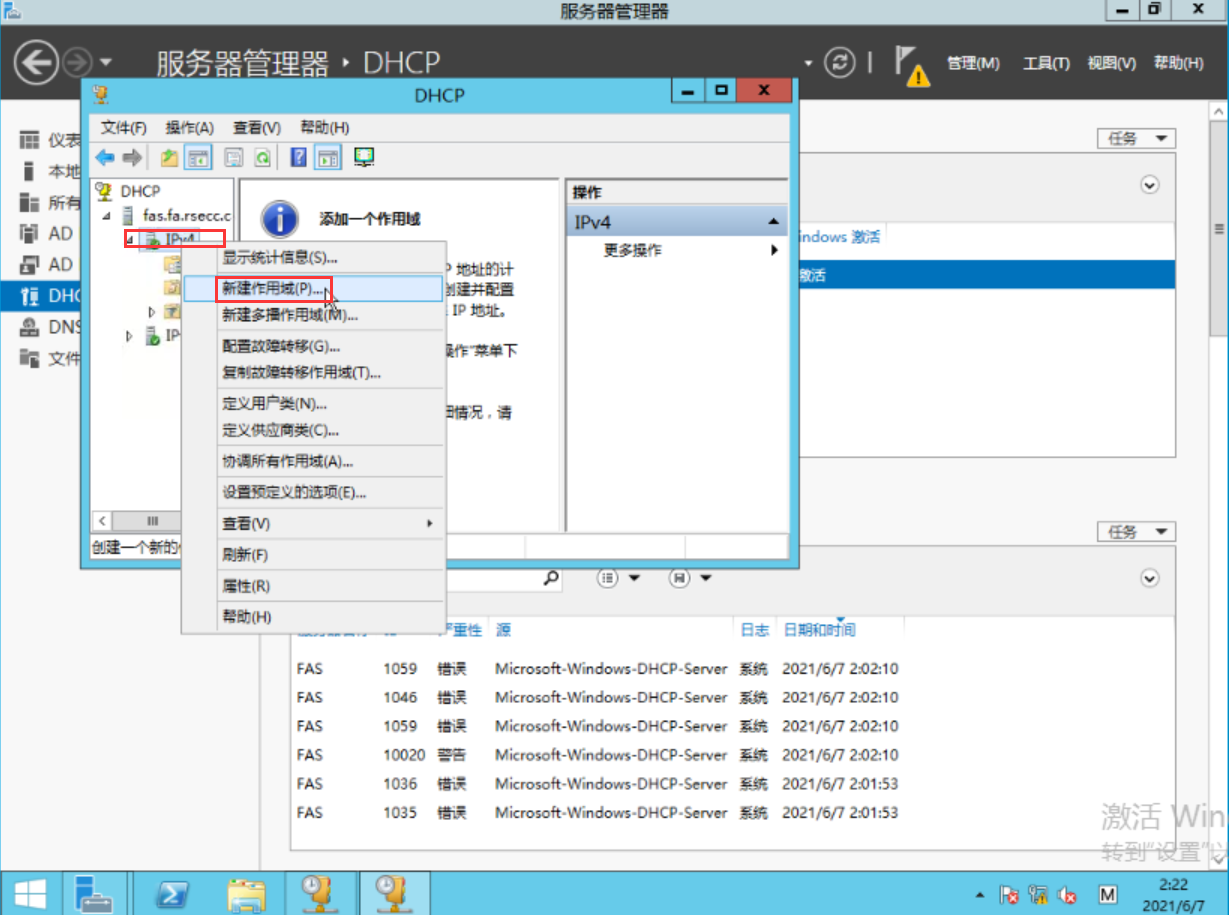
Task: Click 管理(M) in Server Manager
Action: click(x=972, y=63)
